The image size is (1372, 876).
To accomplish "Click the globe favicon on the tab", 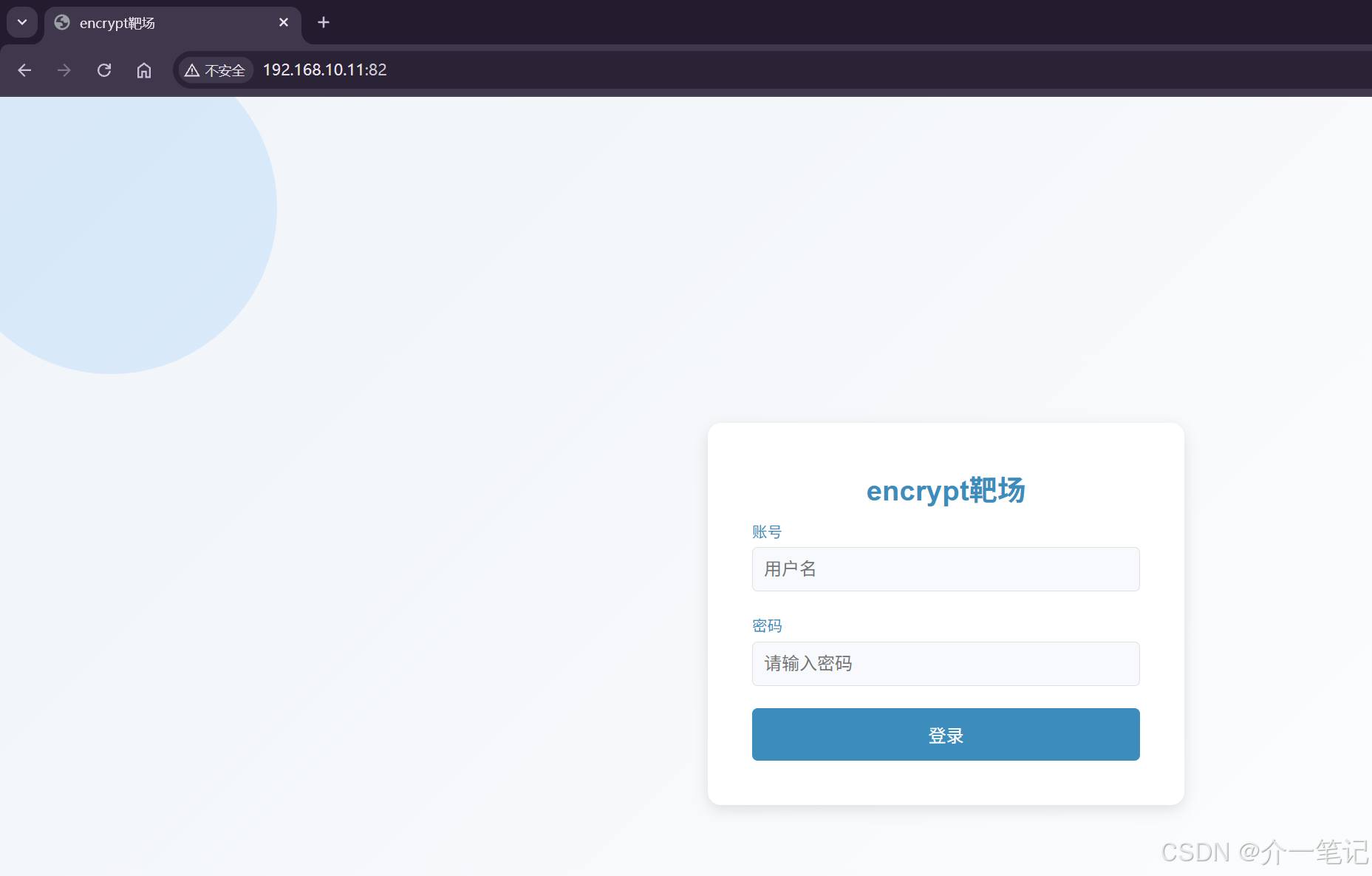I will [x=61, y=22].
